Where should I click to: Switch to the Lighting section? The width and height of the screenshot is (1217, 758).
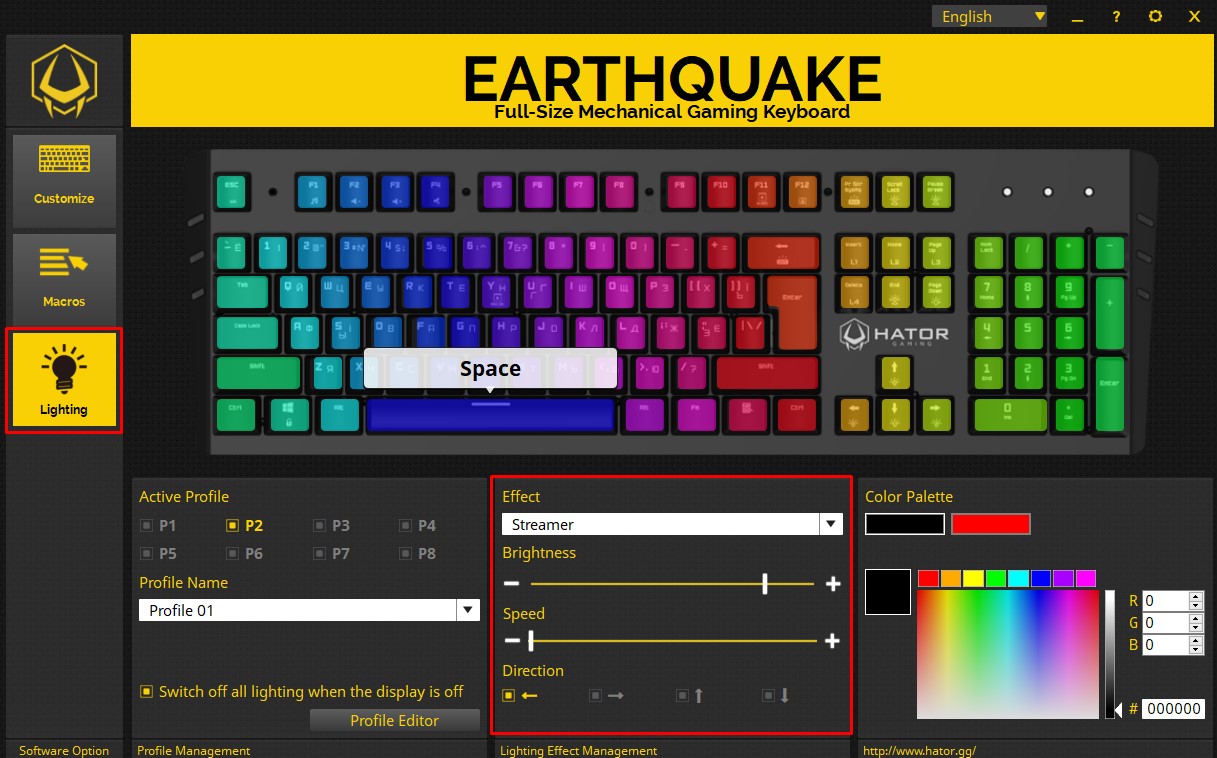[64, 380]
